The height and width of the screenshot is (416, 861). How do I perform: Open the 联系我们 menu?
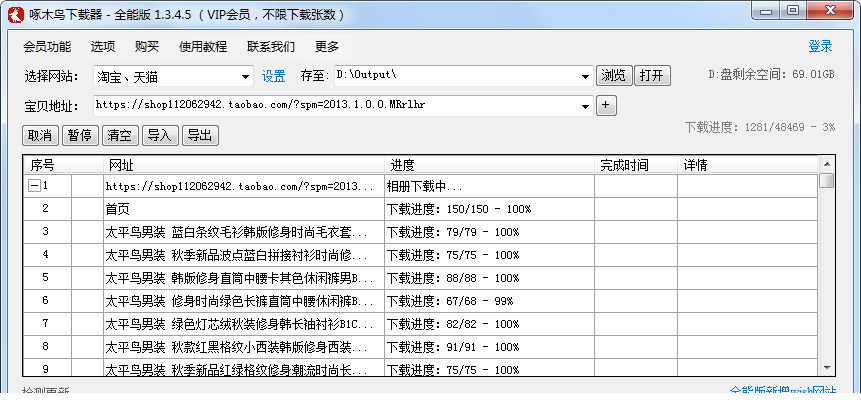271,46
